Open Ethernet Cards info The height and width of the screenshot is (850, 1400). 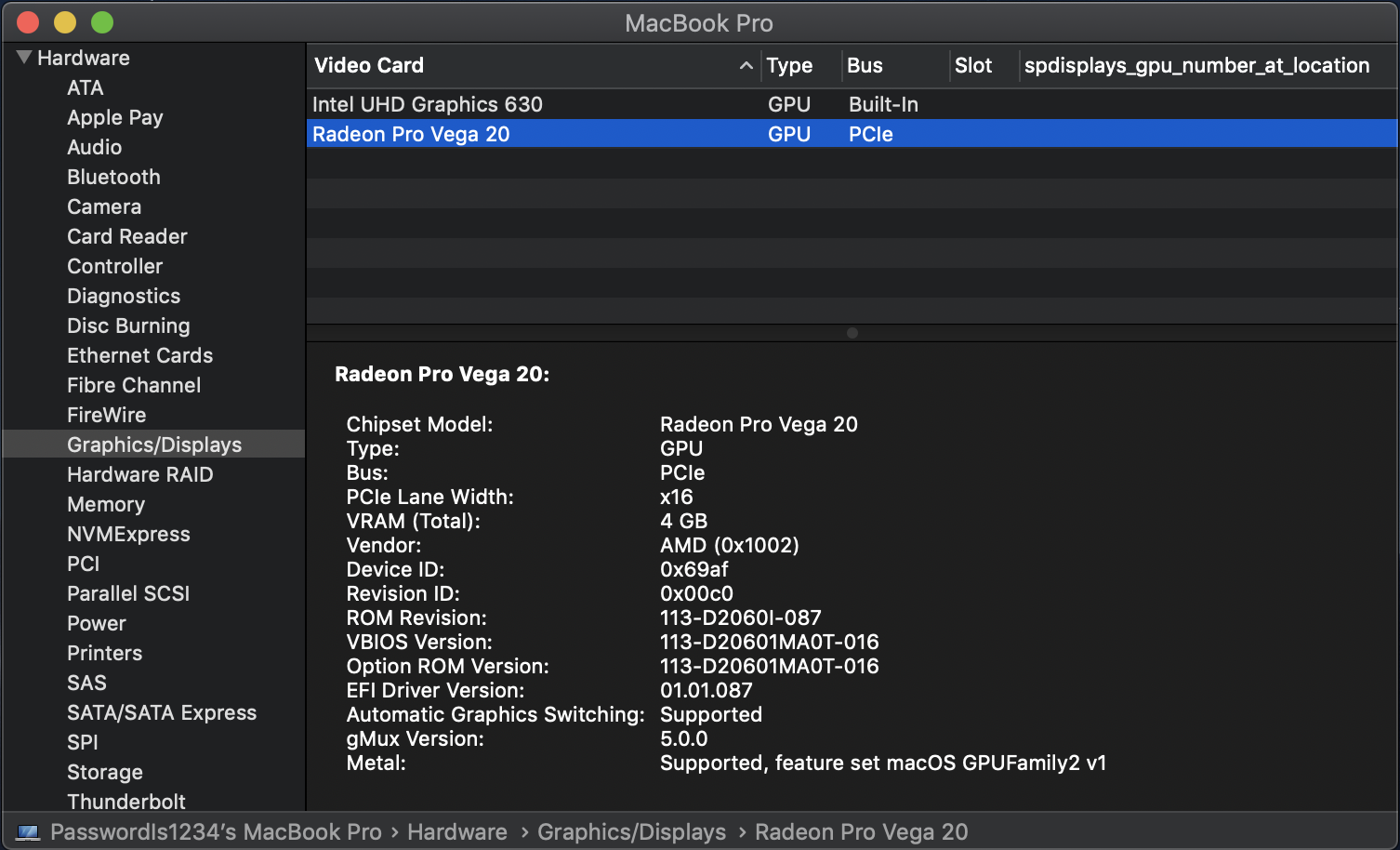click(140, 355)
